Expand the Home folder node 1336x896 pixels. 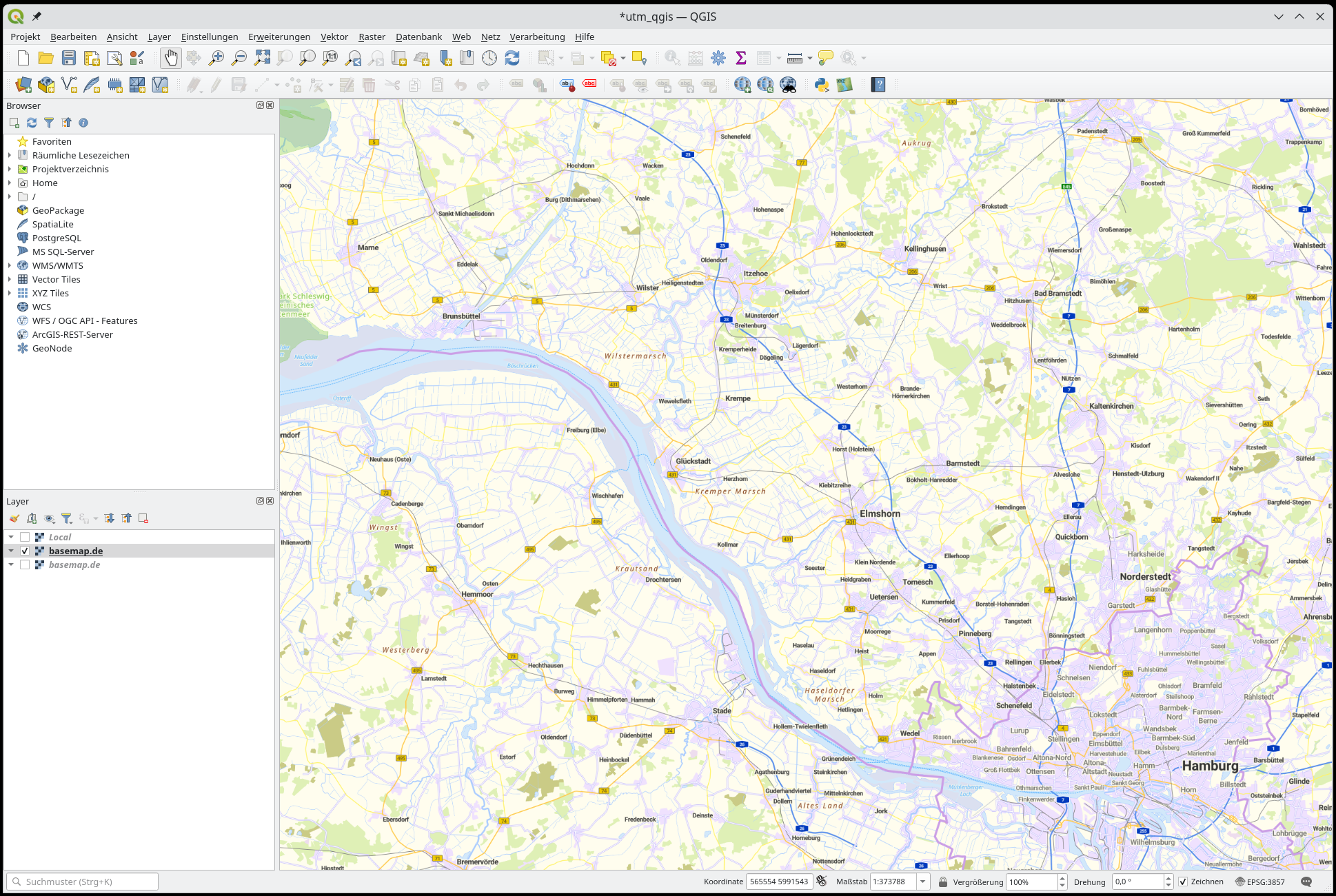(10, 183)
